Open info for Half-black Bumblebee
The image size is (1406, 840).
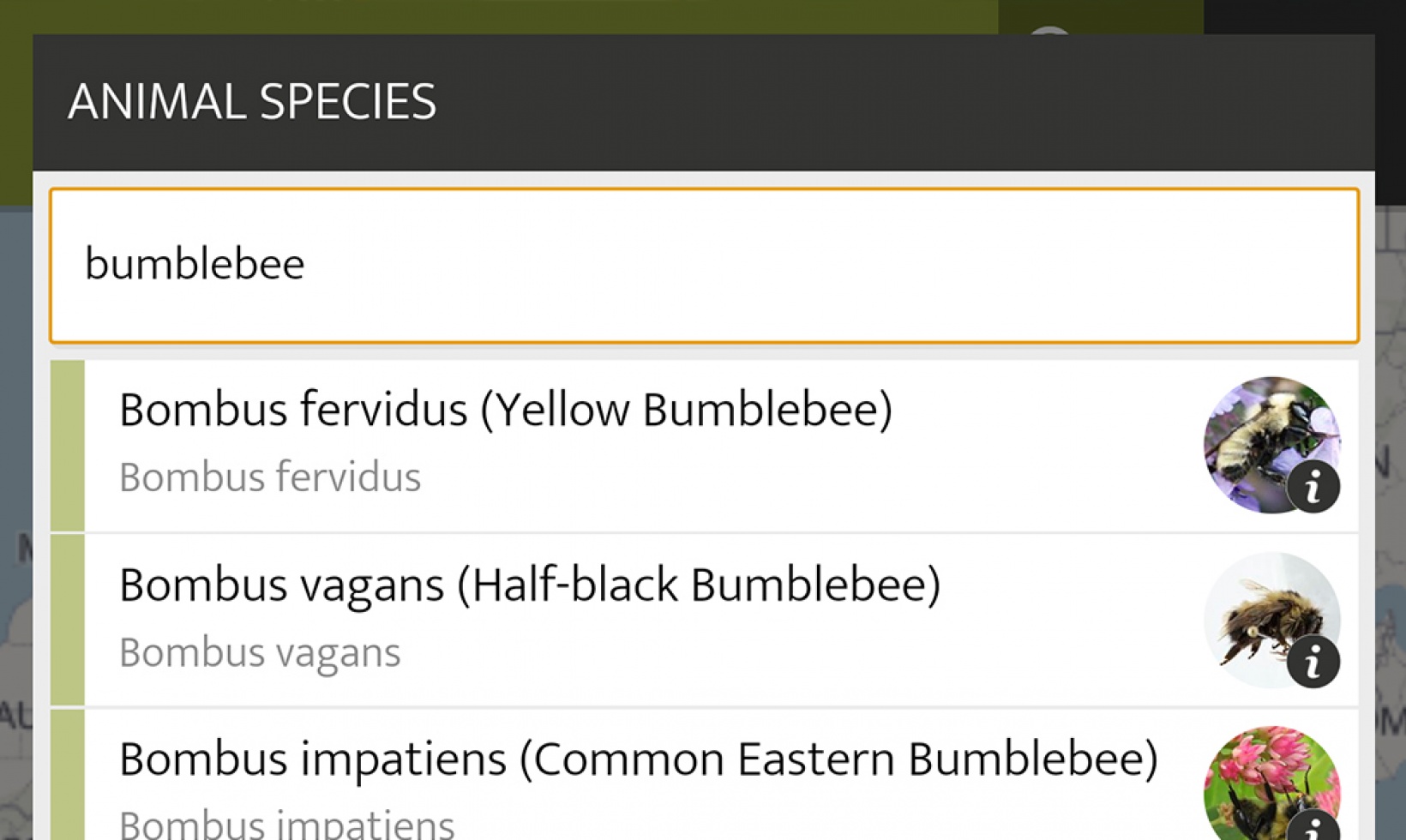(x=1313, y=662)
